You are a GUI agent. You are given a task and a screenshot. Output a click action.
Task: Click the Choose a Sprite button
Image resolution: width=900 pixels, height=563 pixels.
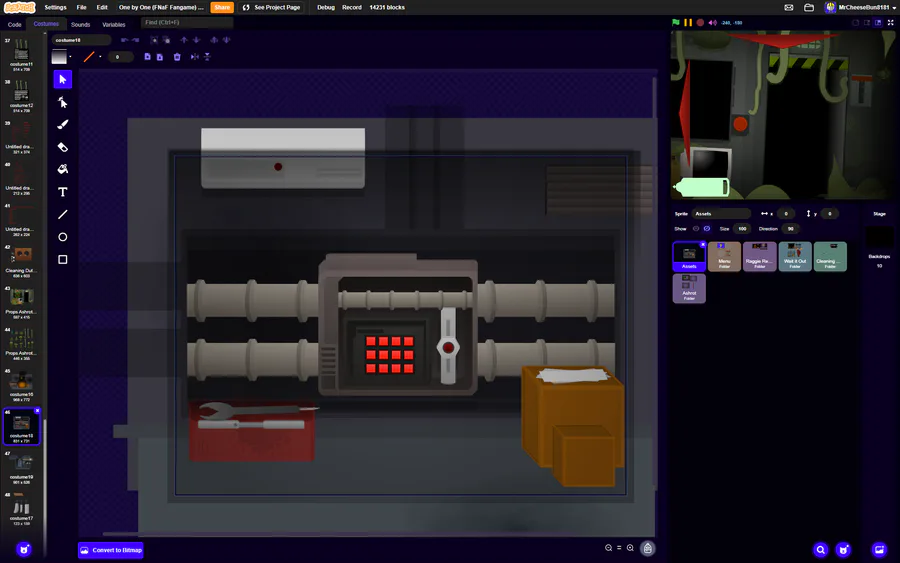click(x=843, y=550)
